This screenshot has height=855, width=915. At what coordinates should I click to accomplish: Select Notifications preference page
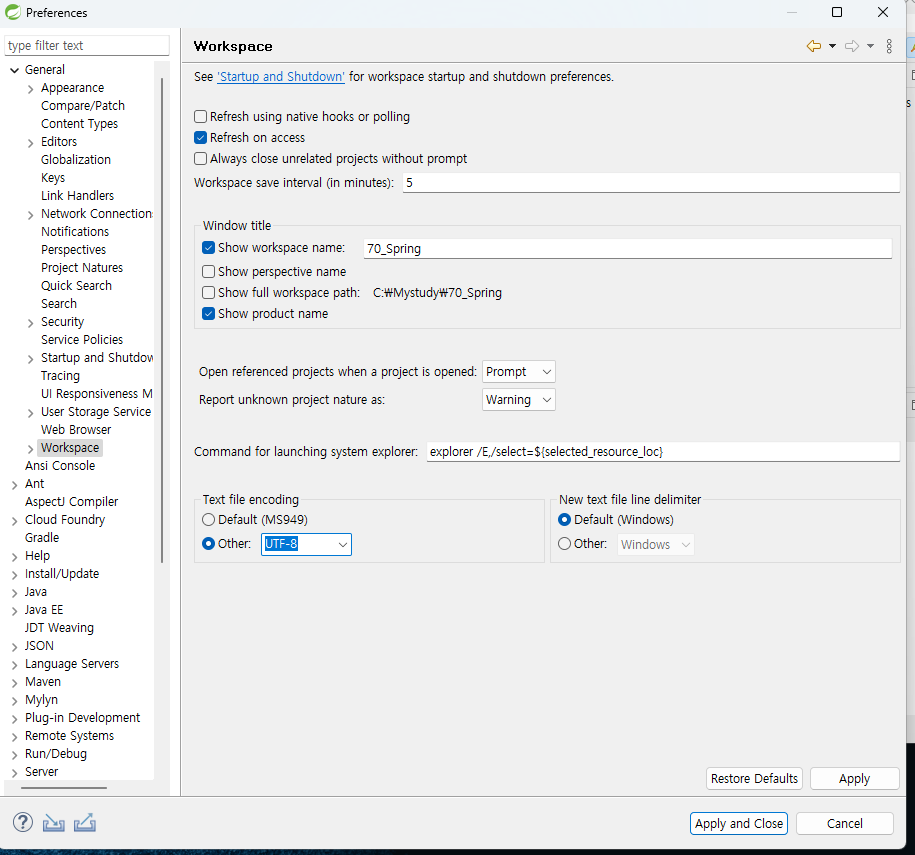[x=75, y=232]
